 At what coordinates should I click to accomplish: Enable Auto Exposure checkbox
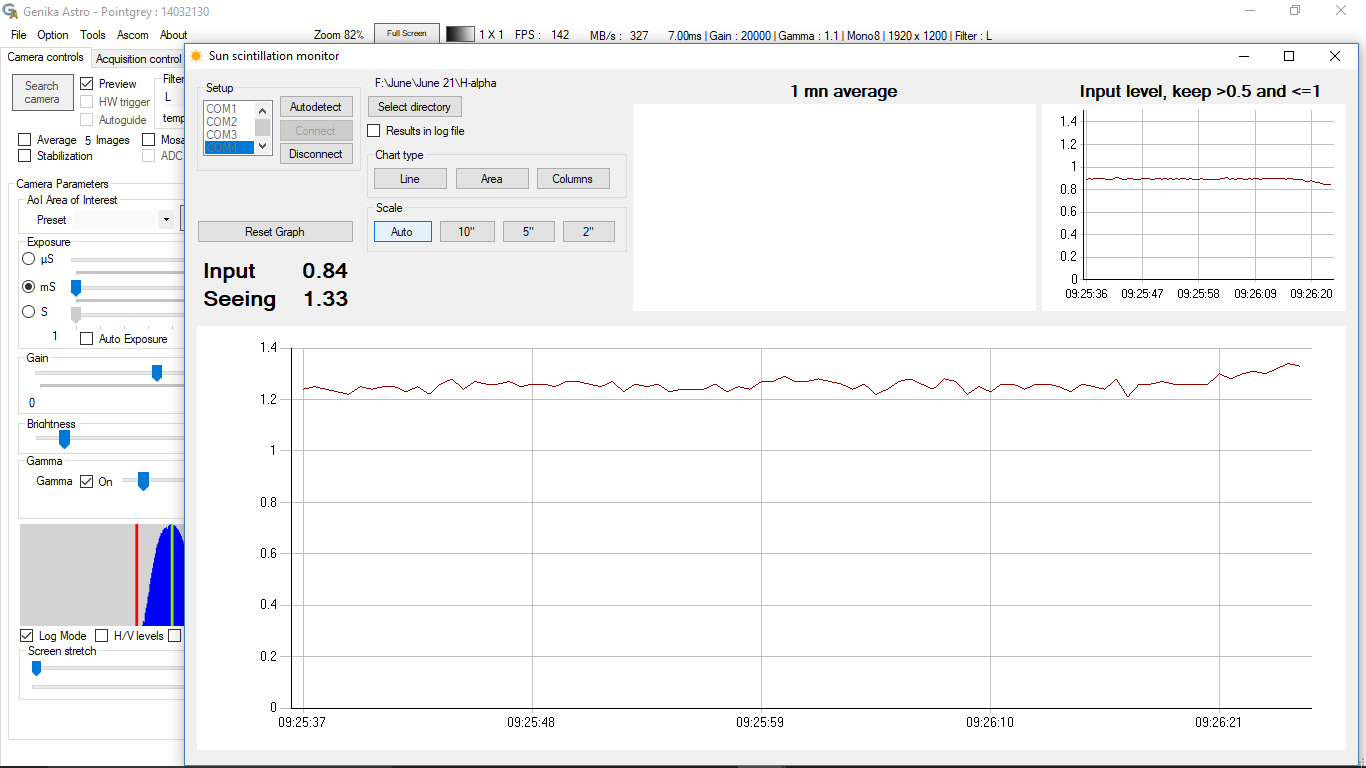tap(87, 339)
